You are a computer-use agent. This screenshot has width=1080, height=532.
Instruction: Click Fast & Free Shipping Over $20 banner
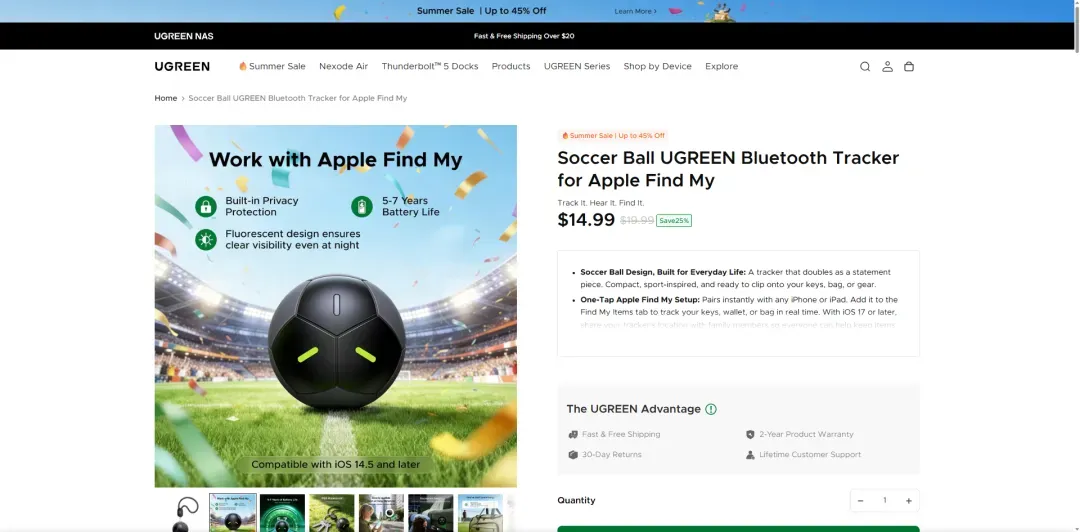click(524, 37)
